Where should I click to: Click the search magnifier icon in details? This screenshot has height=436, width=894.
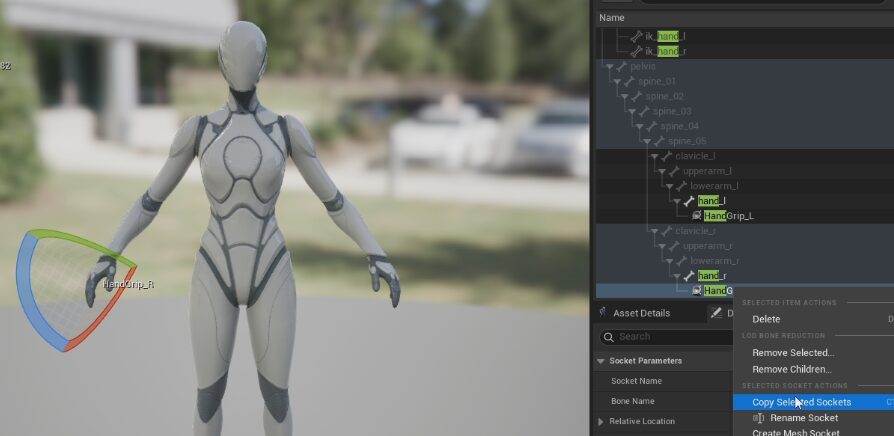pyautogui.click(x=610, y=337)
